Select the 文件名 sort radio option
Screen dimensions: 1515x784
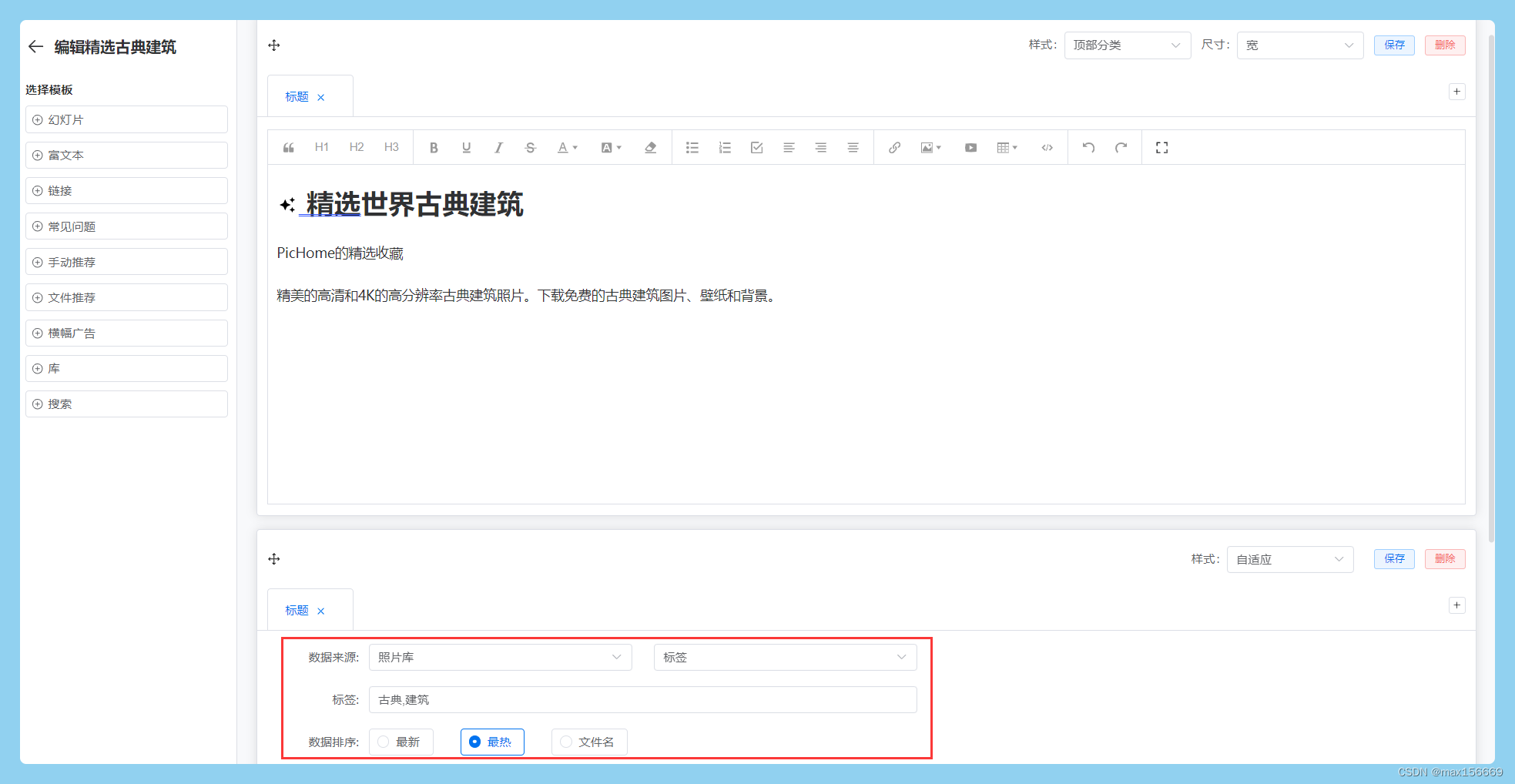tap(589, 742)
